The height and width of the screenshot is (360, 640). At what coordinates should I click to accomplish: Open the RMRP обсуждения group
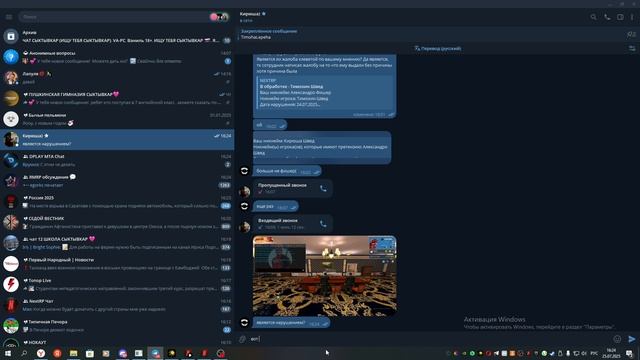pyautogui.click(x=117, y=181)
